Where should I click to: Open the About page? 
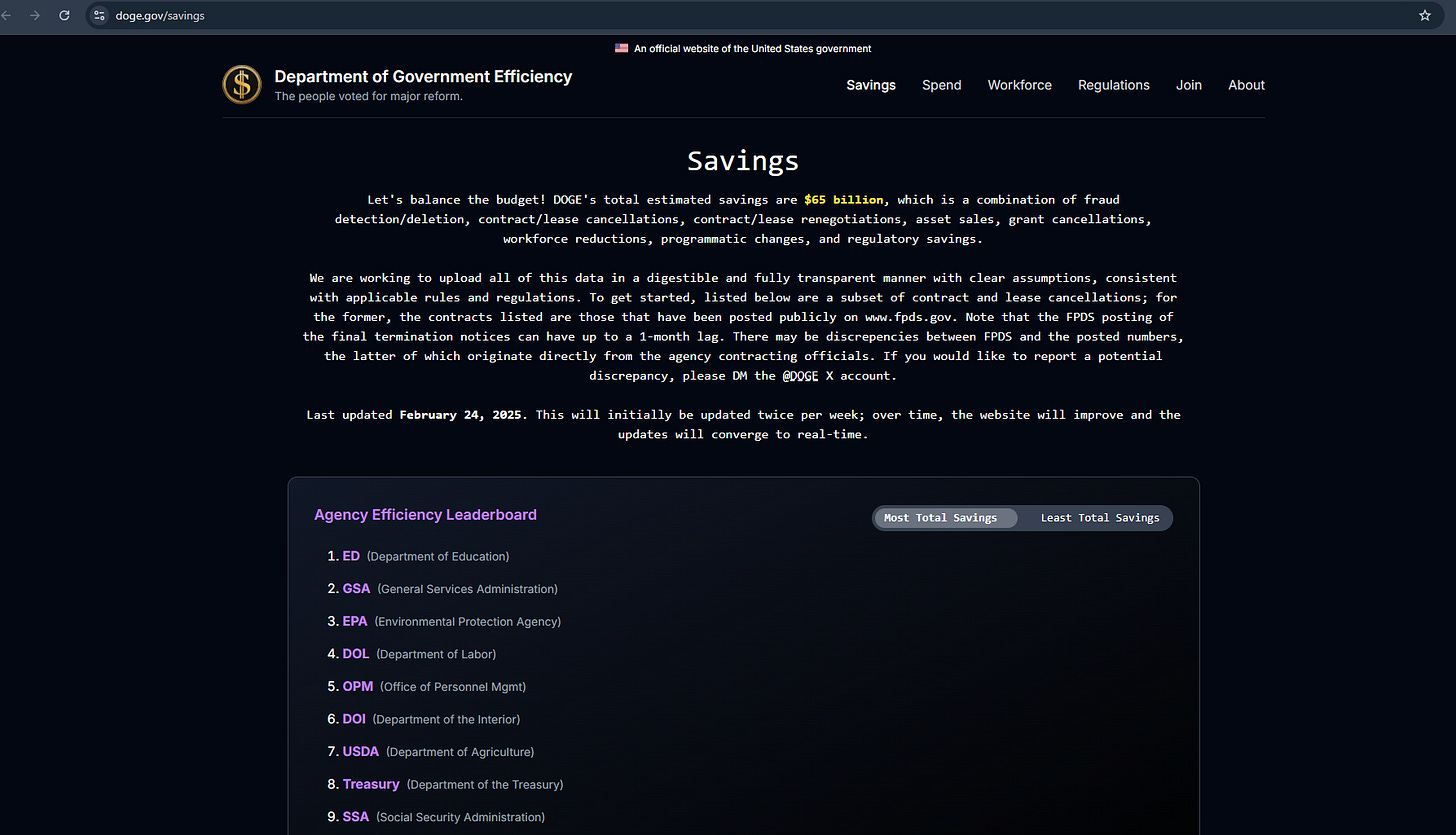click(1247, 85)
